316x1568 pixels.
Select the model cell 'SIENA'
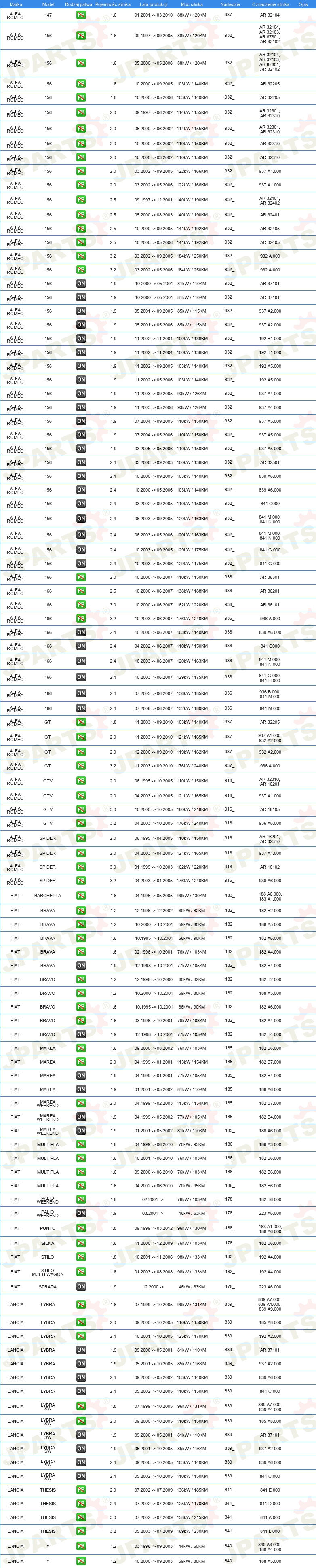point(48,1243)
